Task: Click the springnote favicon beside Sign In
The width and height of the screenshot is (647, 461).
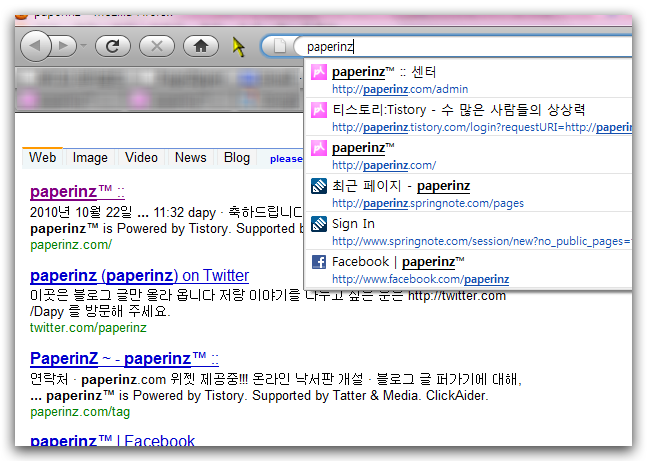Action: tap(319, 224)
